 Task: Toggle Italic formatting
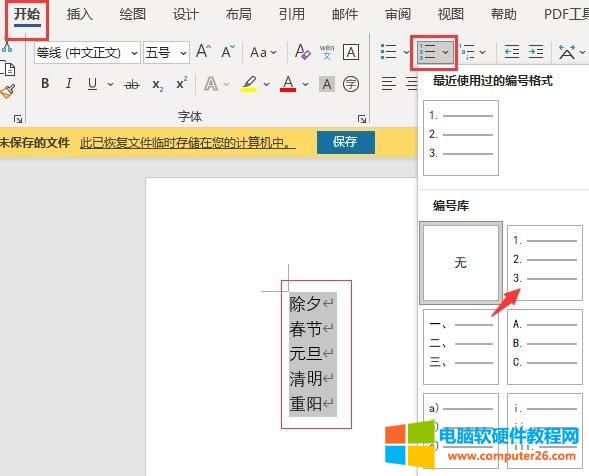pos(68,83)
